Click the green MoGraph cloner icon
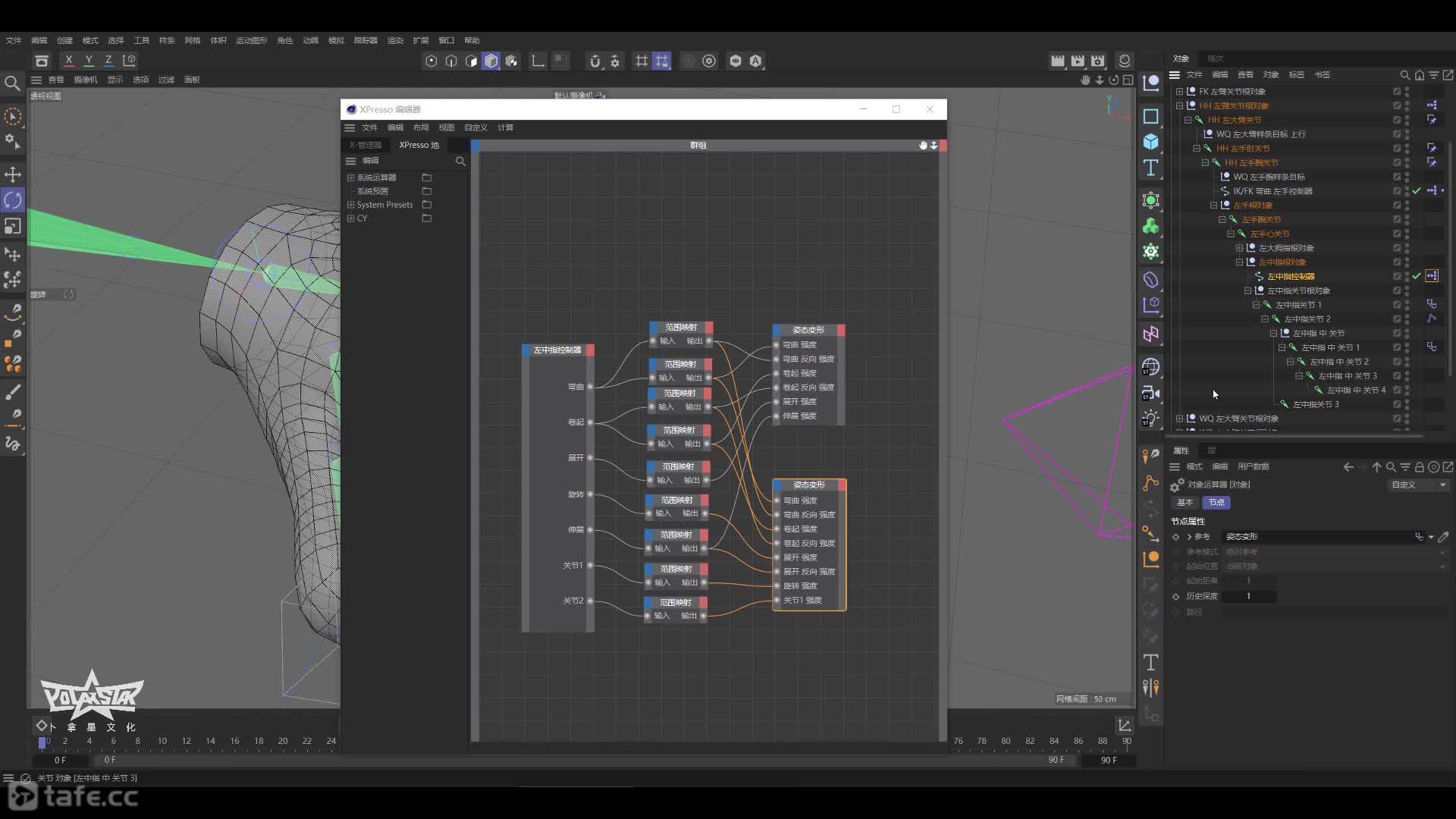 (x=1150, y=226)
